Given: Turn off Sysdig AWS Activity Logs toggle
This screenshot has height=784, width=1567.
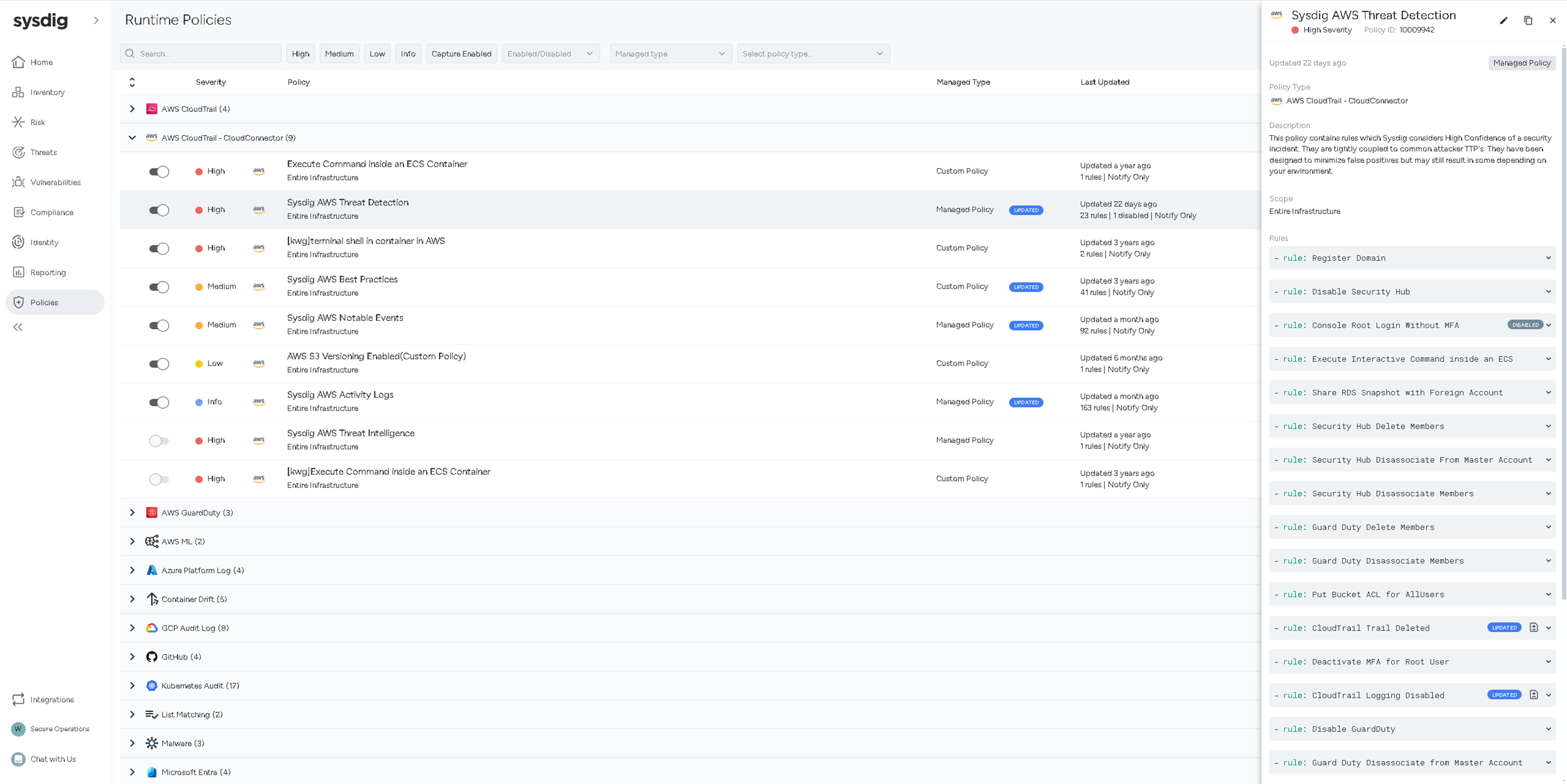Looking at the screenshot, I should coord(159,402).
